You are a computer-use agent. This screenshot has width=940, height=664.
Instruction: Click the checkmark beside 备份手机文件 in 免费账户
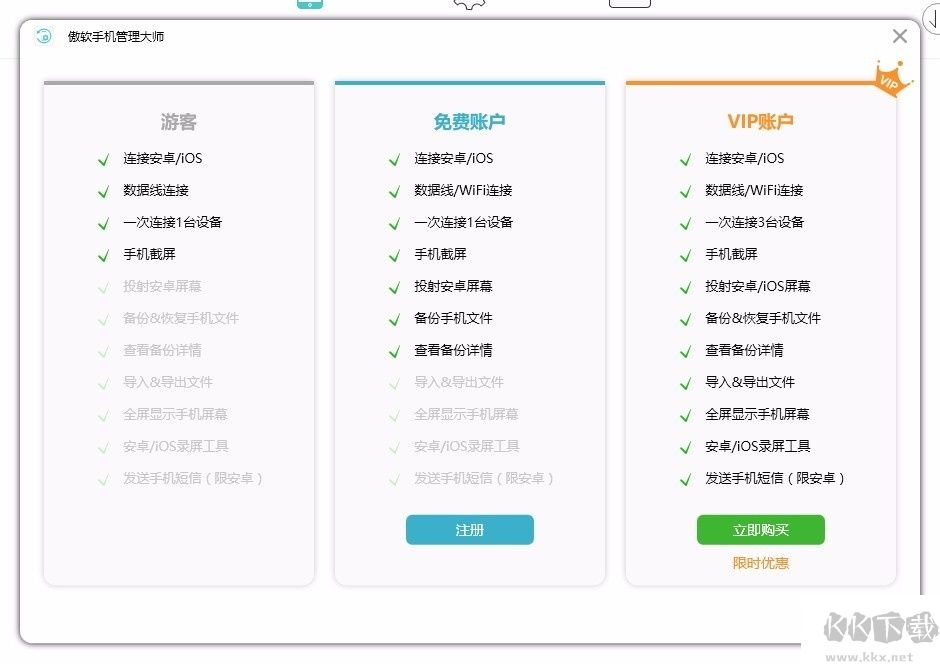[395, 318]
